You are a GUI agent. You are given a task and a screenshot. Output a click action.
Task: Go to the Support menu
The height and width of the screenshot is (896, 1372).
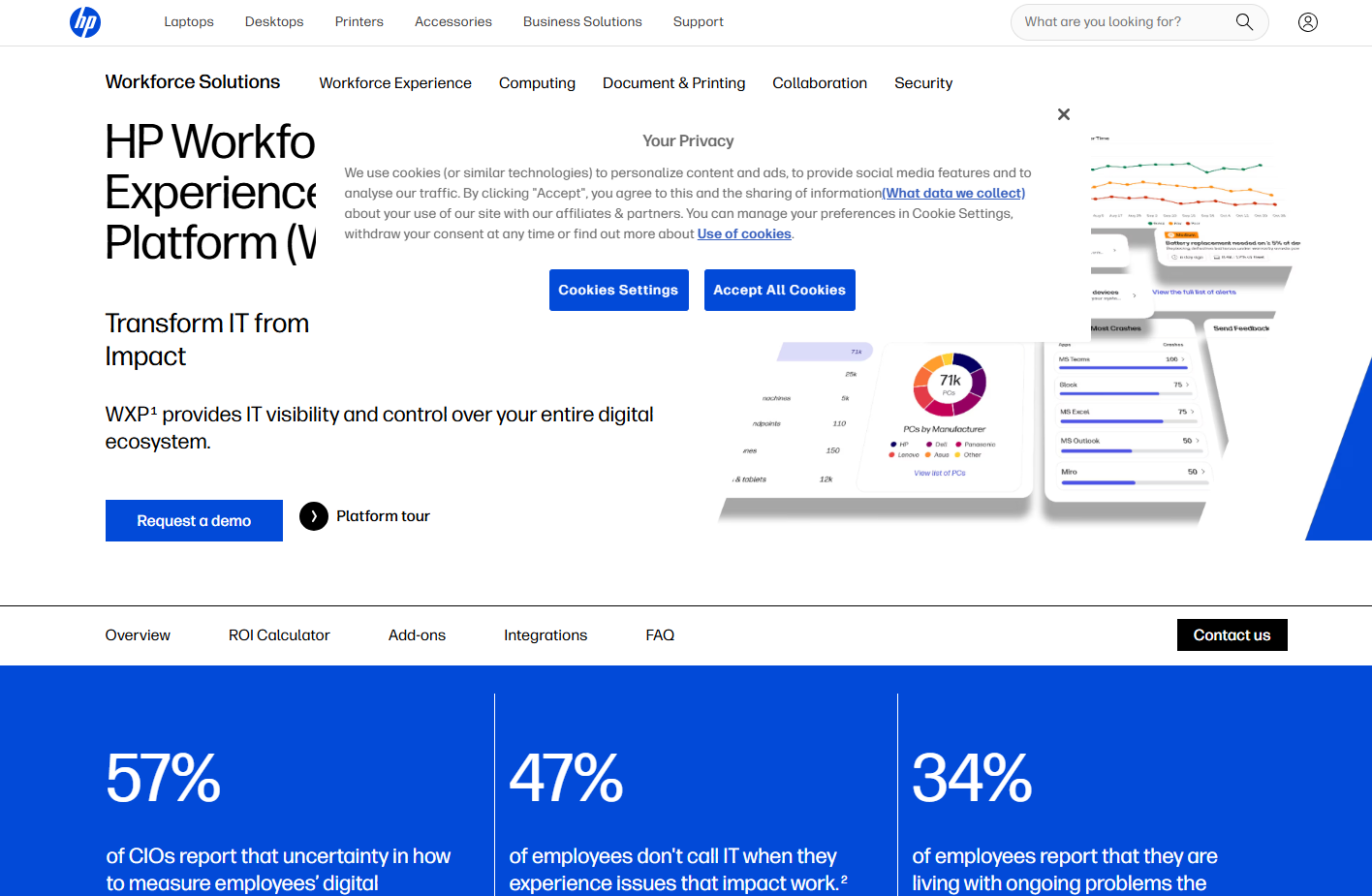click(x=699, y=21)
